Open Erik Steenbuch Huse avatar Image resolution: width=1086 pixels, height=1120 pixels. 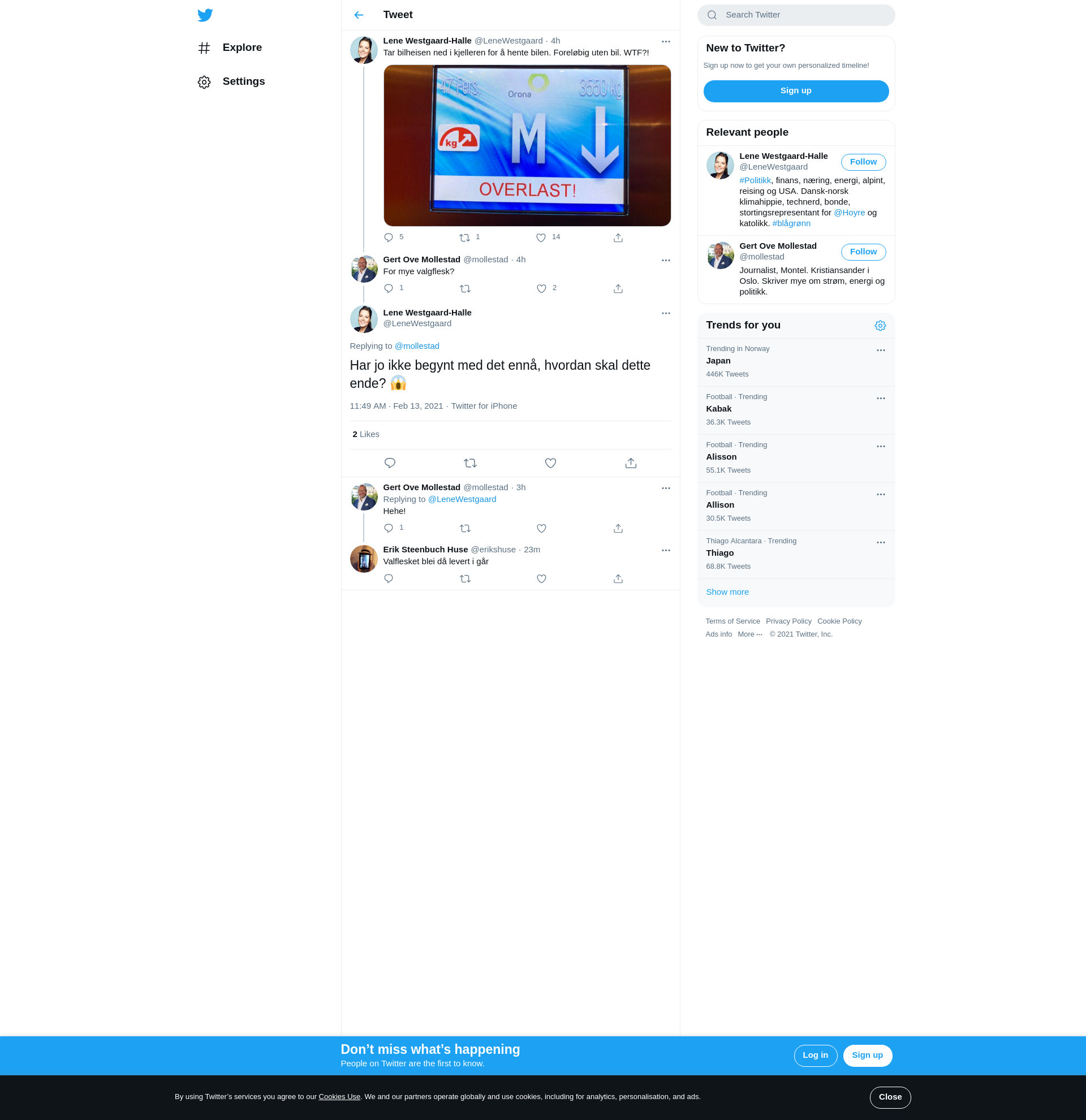364,558
